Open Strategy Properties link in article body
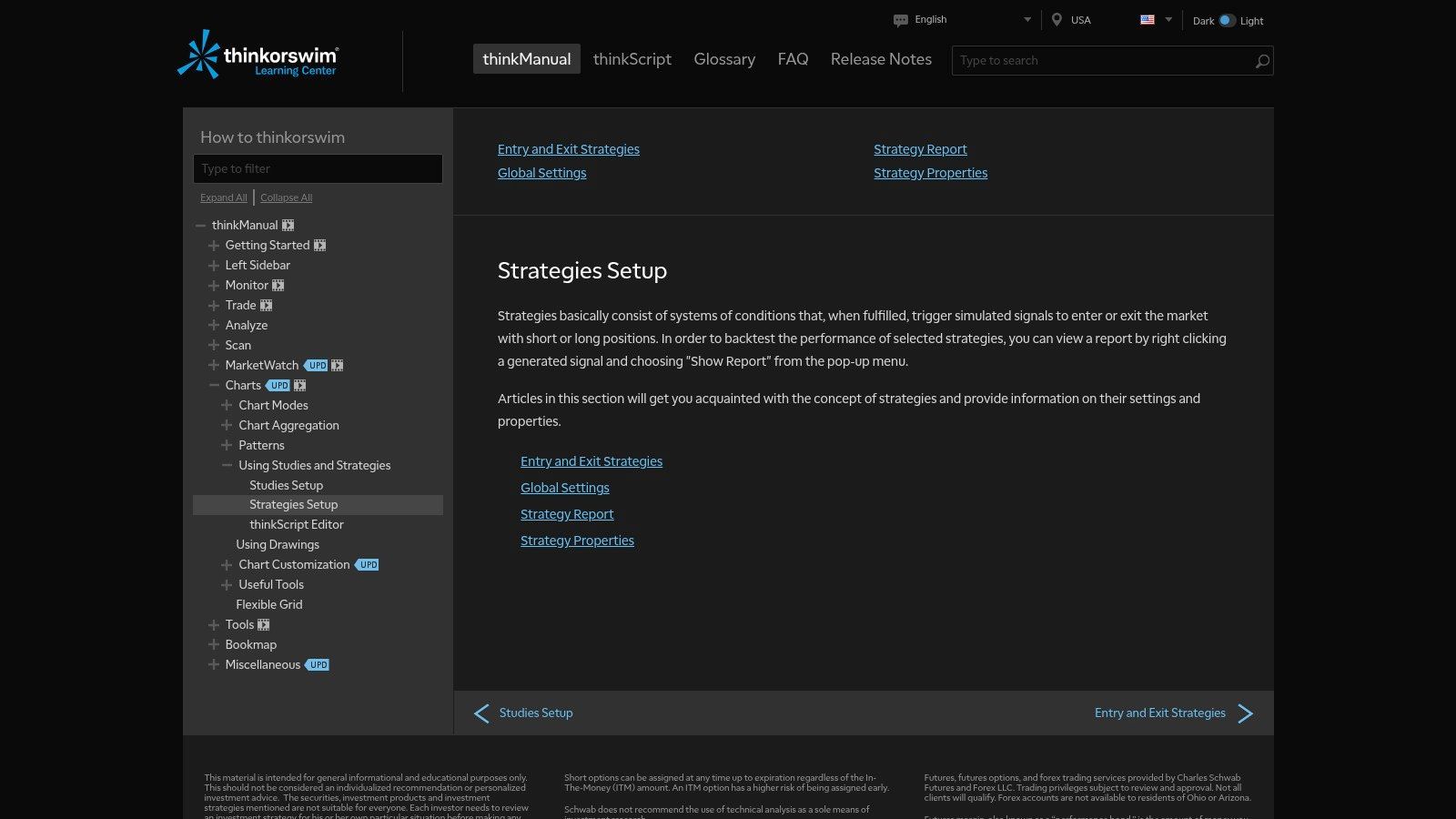 [577, 541]
